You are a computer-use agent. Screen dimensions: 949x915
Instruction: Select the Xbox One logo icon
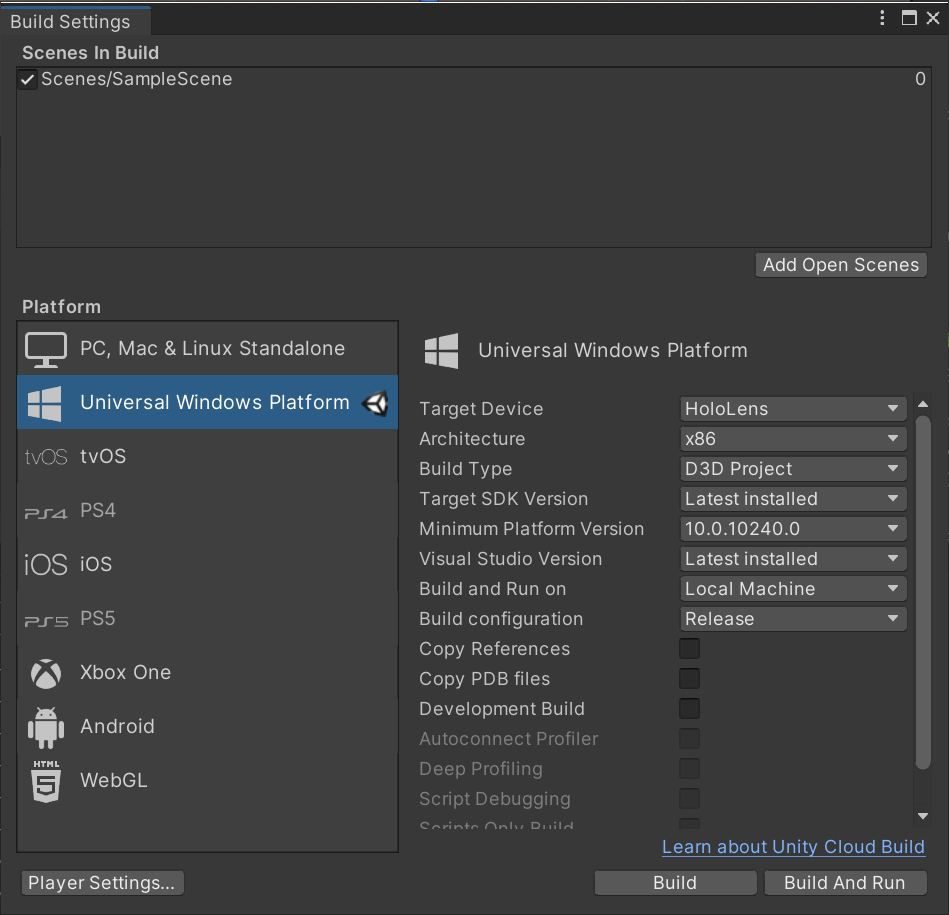pyautogui.click(x=46, y=674)
